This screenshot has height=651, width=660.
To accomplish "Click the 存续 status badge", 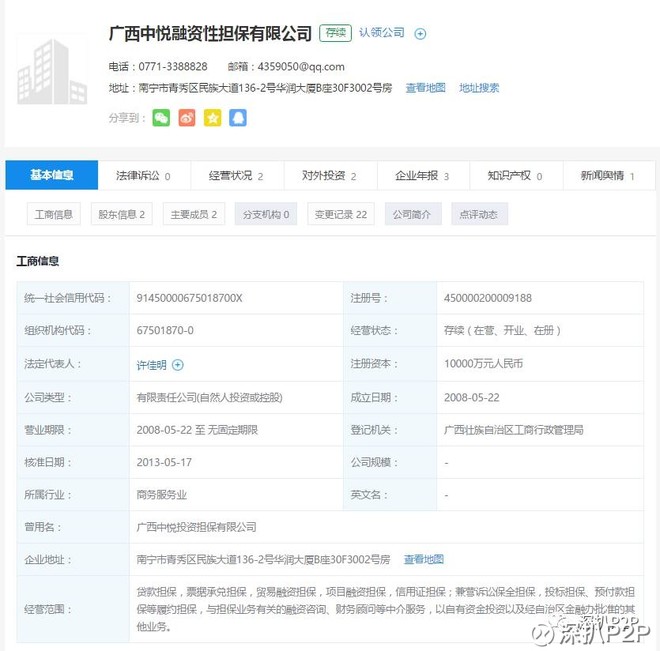I will 335,33.
